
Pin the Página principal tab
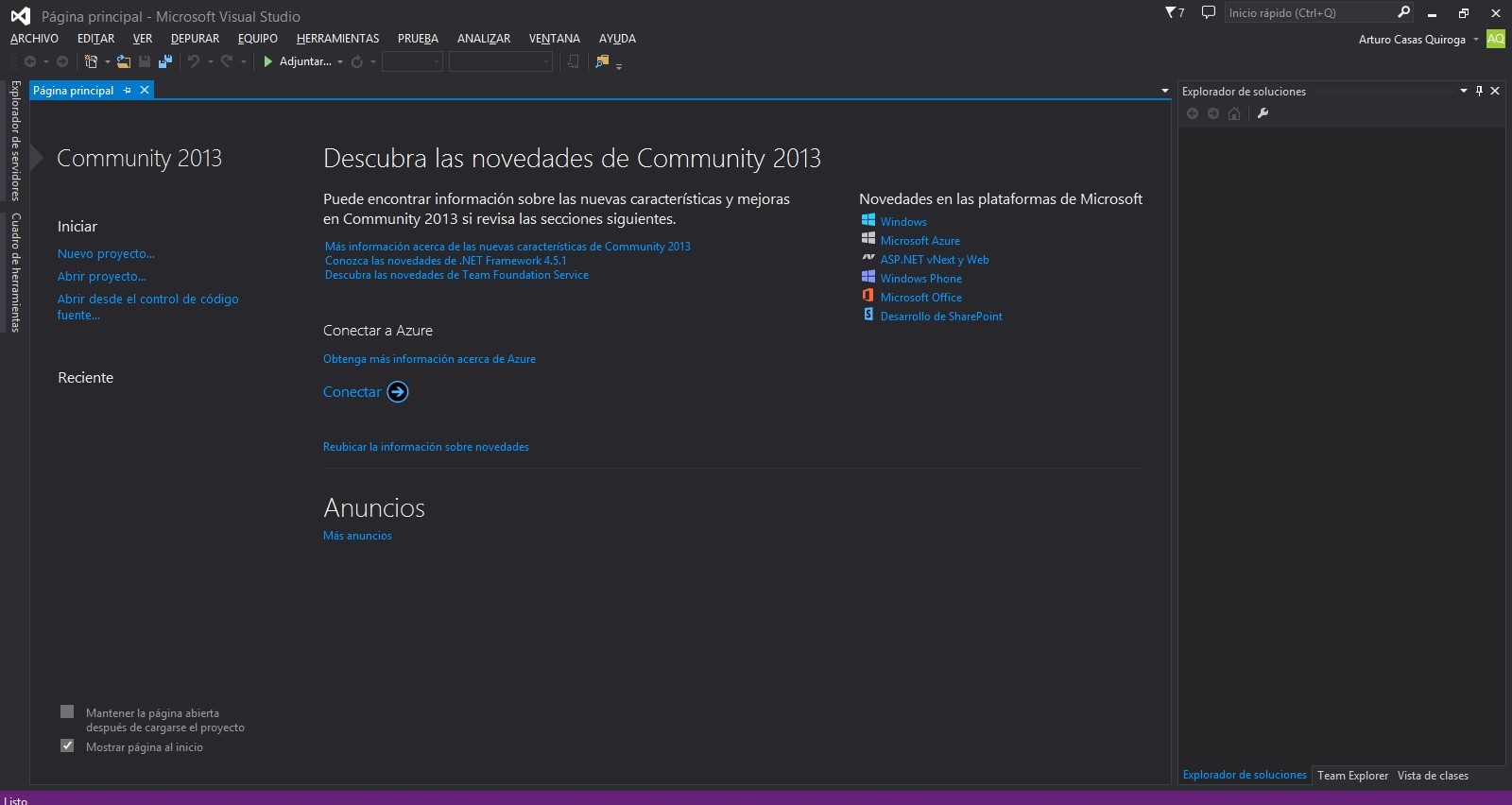tap(128, 91)
